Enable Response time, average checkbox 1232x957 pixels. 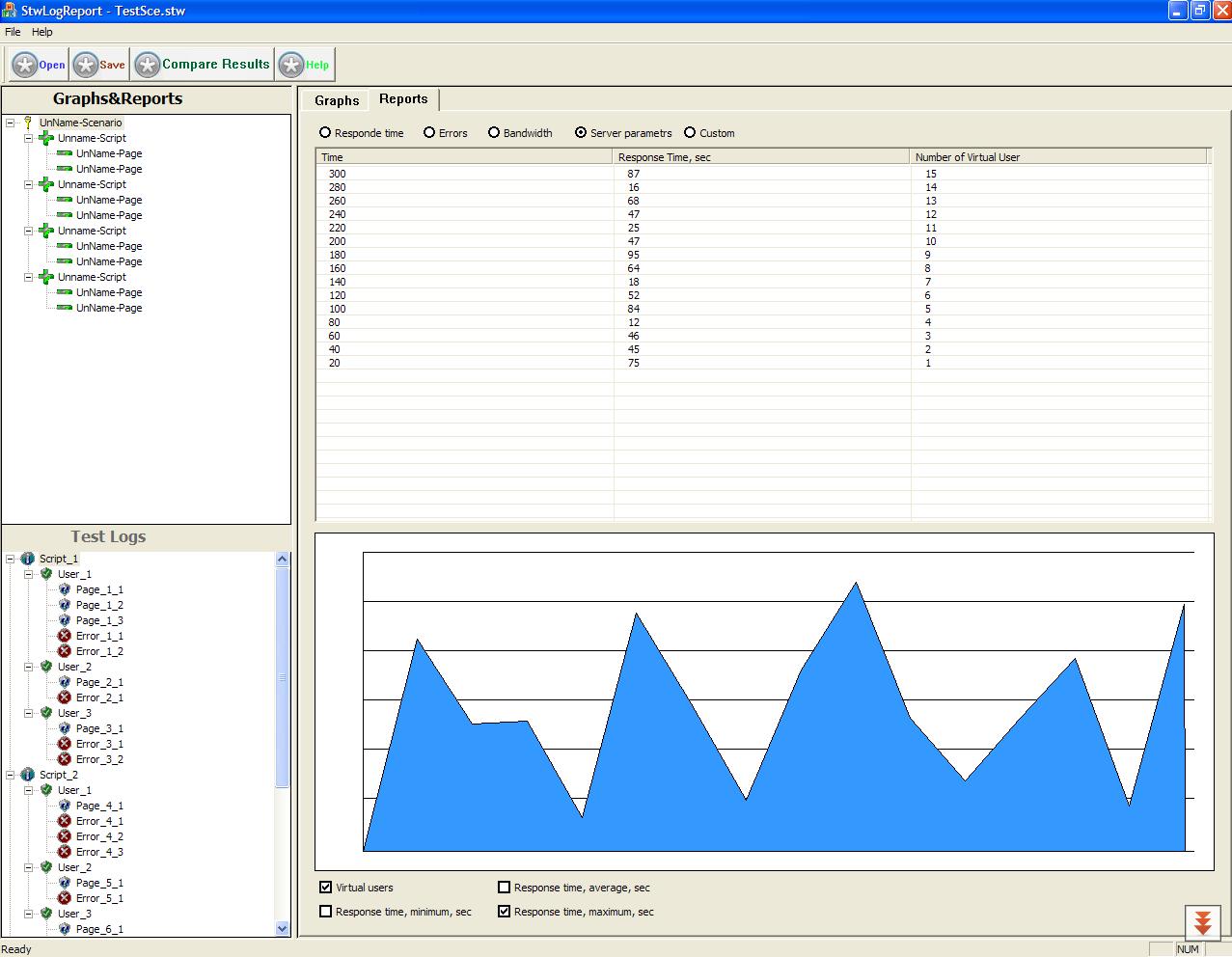504,888
